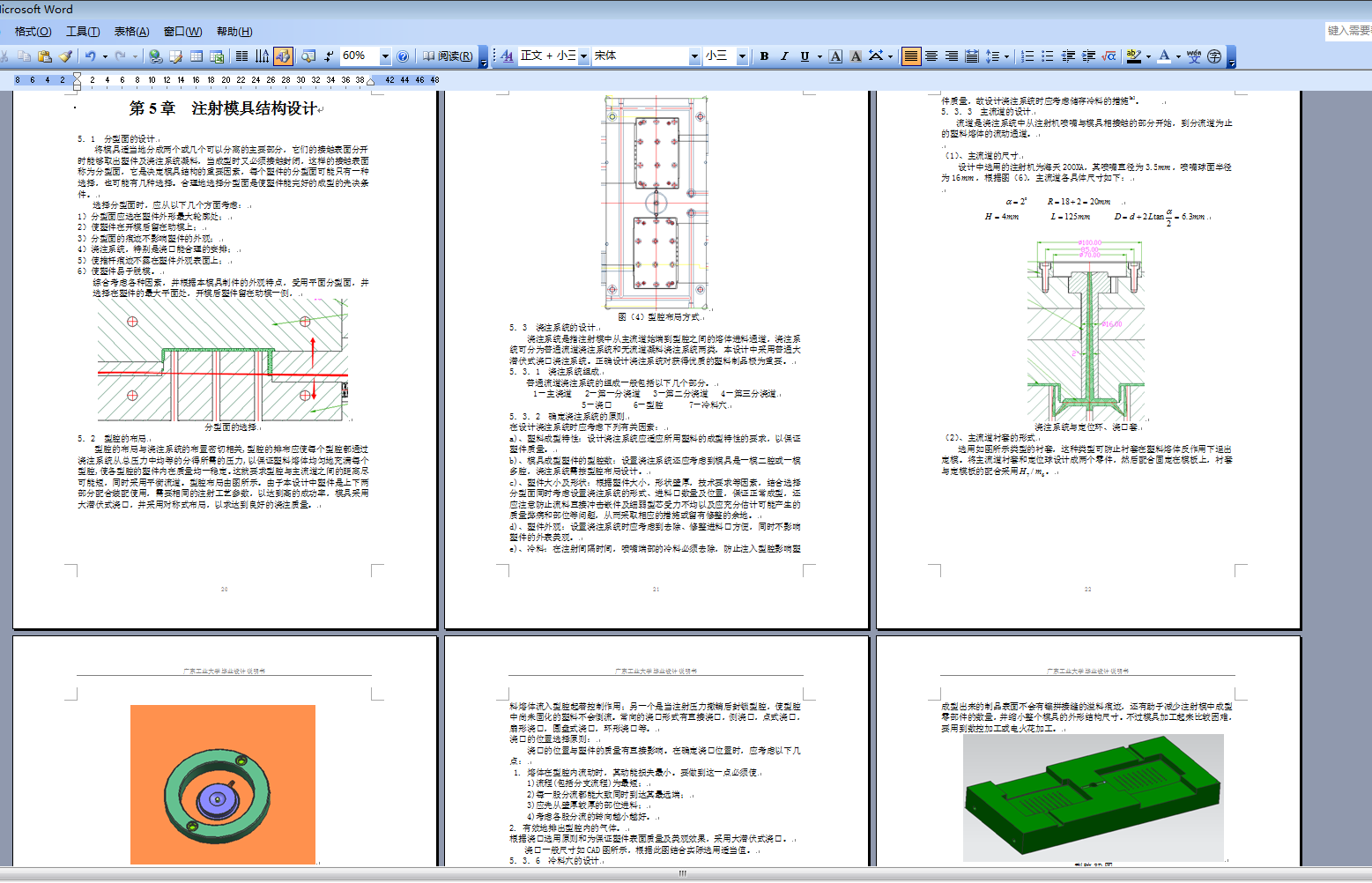Open the Document Map icon

[x=308, y=56]
